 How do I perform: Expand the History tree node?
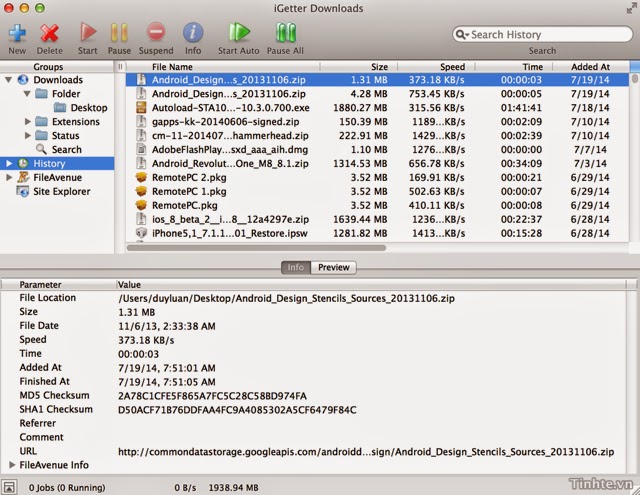(x=9, y=163)
